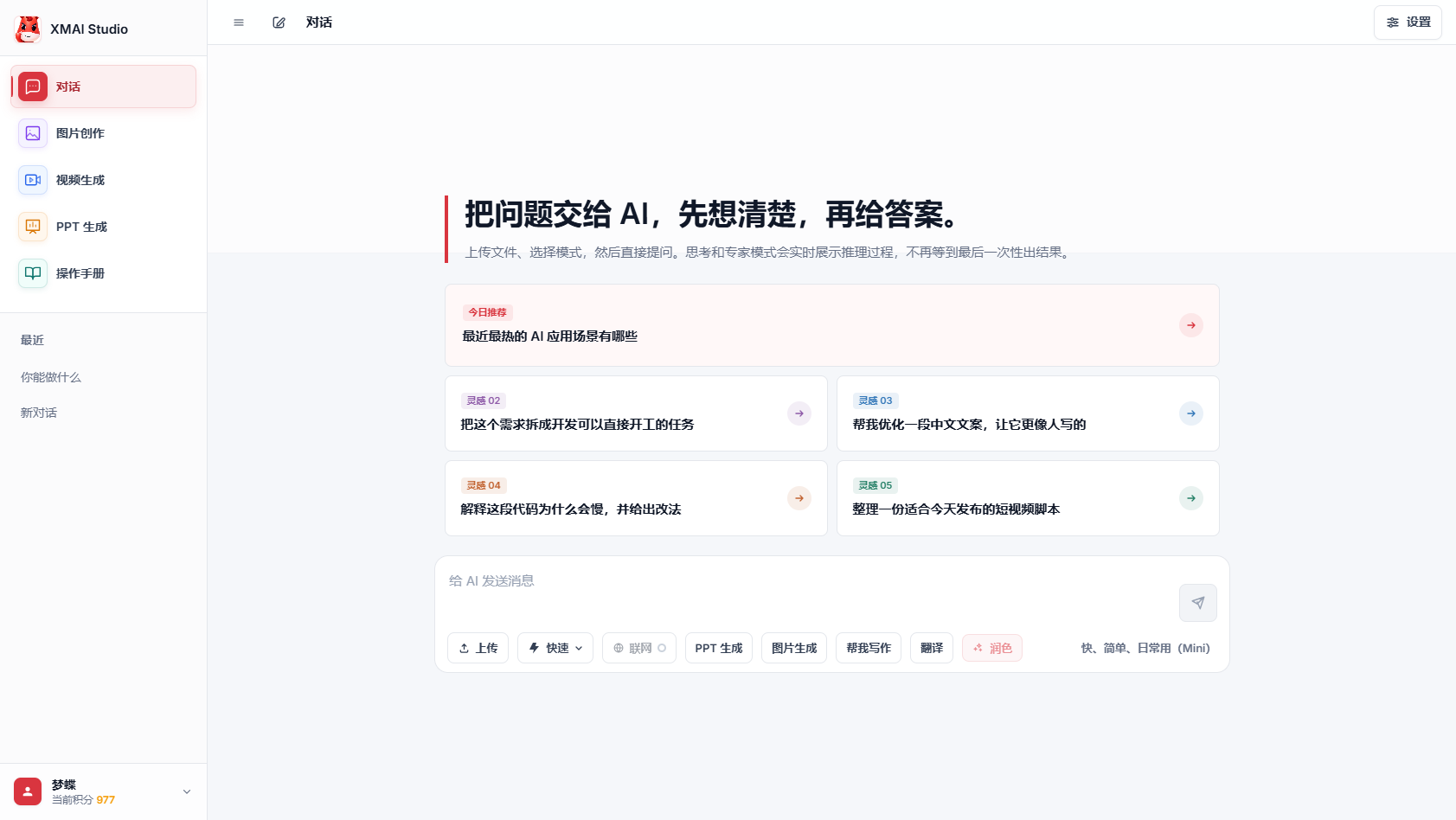Click the 帮我写作 quick action button
Viewport: 1456px width, 820px height.
869,648
